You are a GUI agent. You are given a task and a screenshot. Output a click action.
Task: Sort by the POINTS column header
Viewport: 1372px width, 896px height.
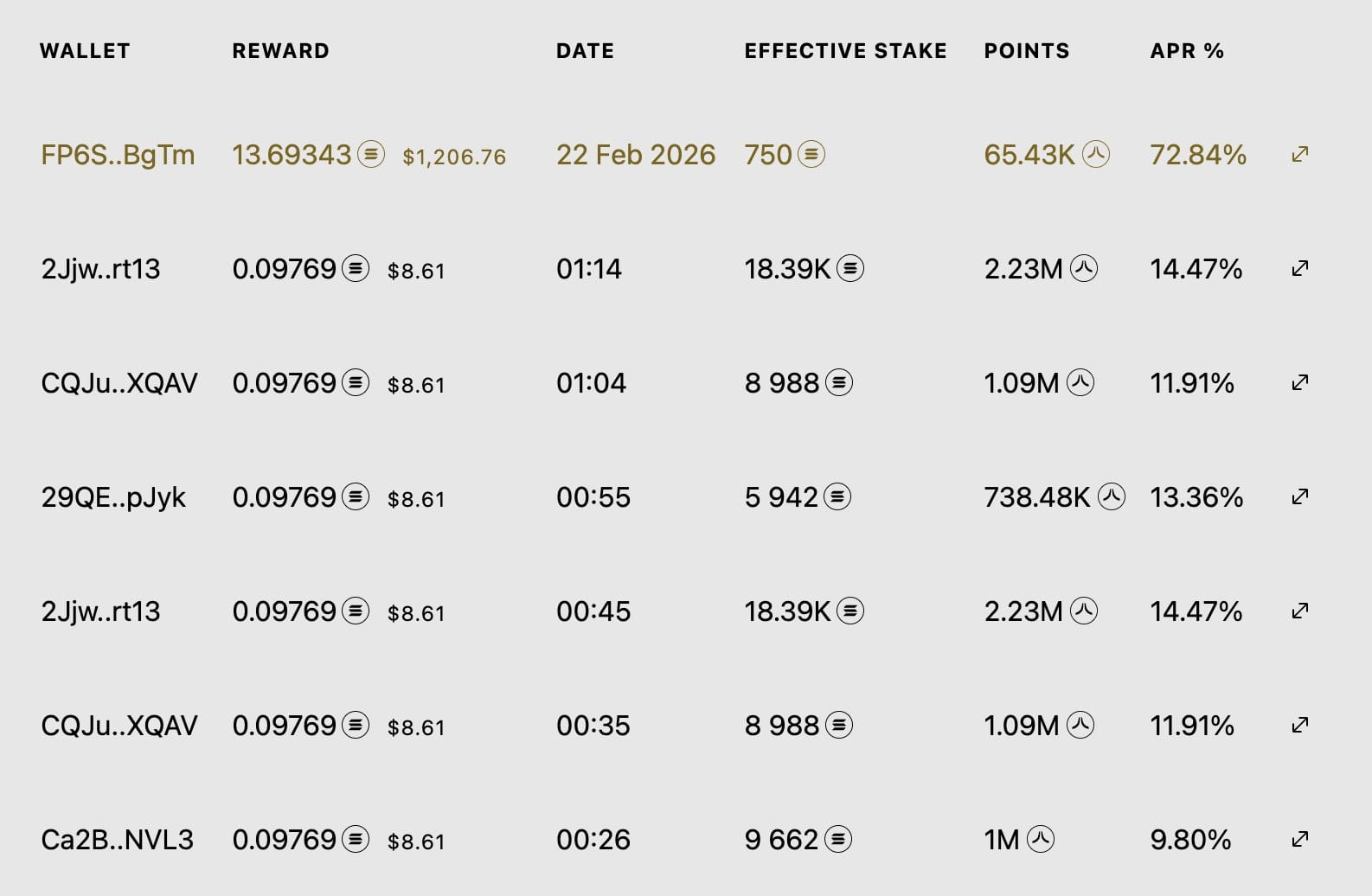(1027, 51)
